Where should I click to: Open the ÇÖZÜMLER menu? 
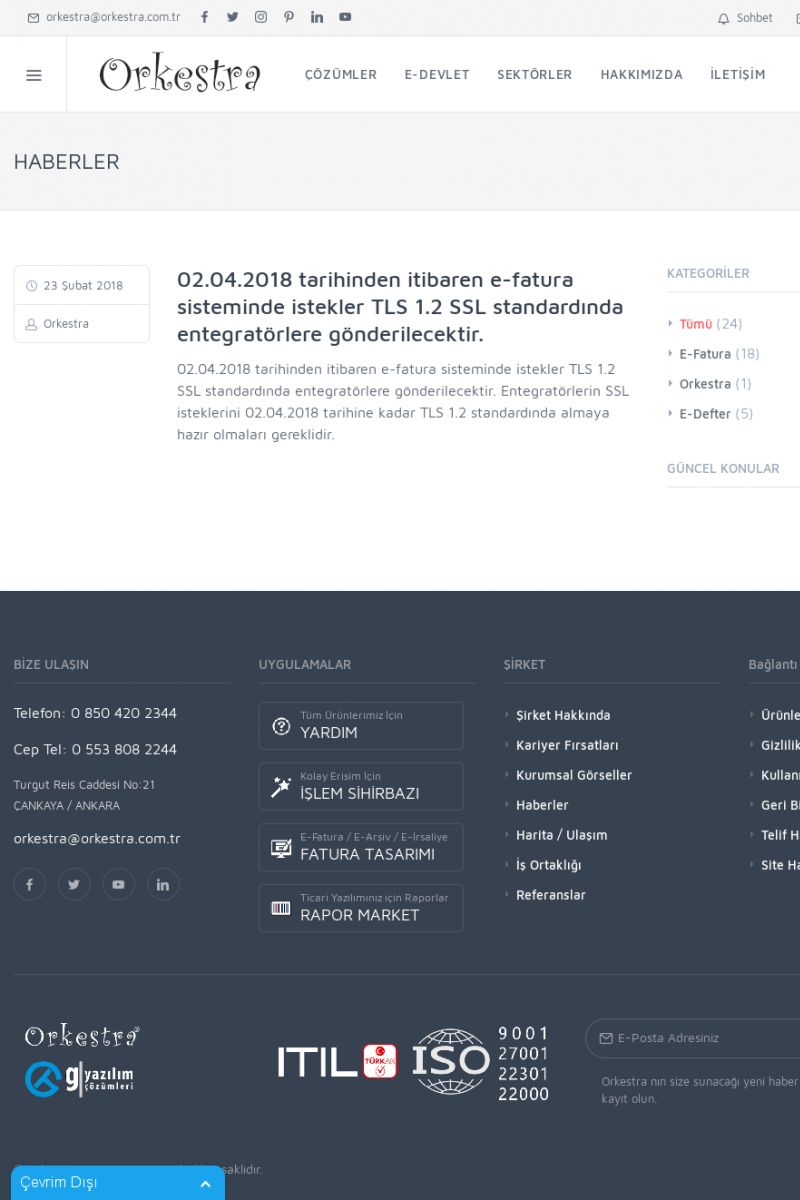tap(341, 75)
